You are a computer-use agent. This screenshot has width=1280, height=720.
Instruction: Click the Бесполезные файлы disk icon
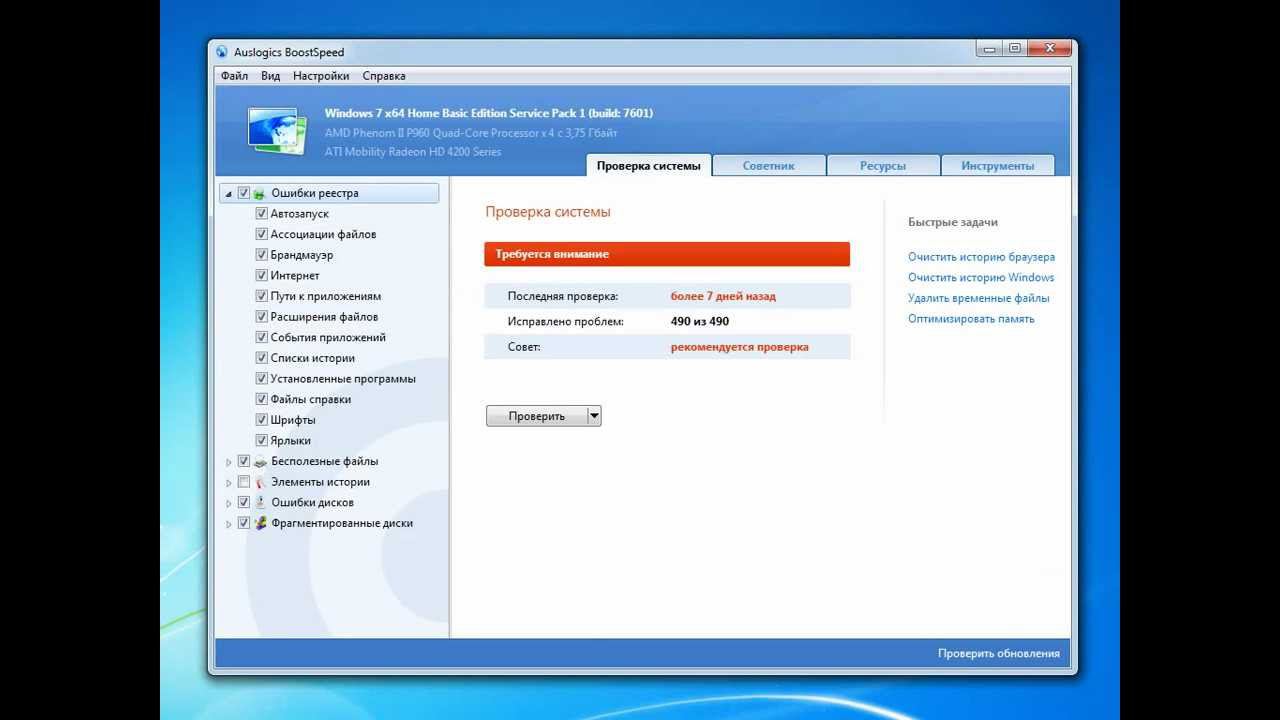260,461
